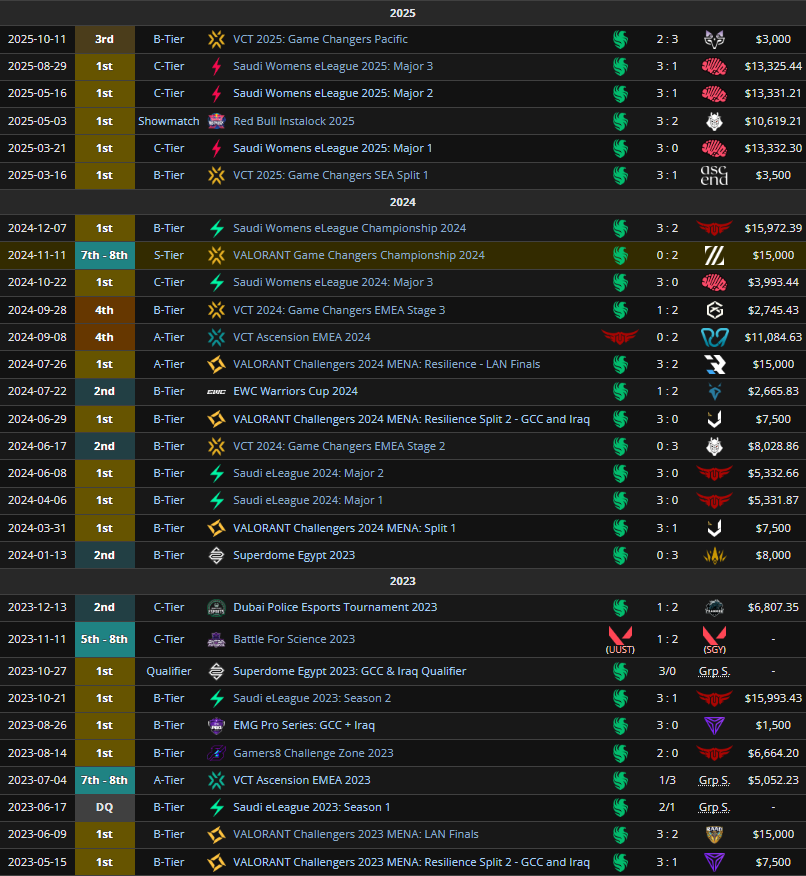Click the 2023 year header
The image size is (806, 876).
tap(403, 581)
